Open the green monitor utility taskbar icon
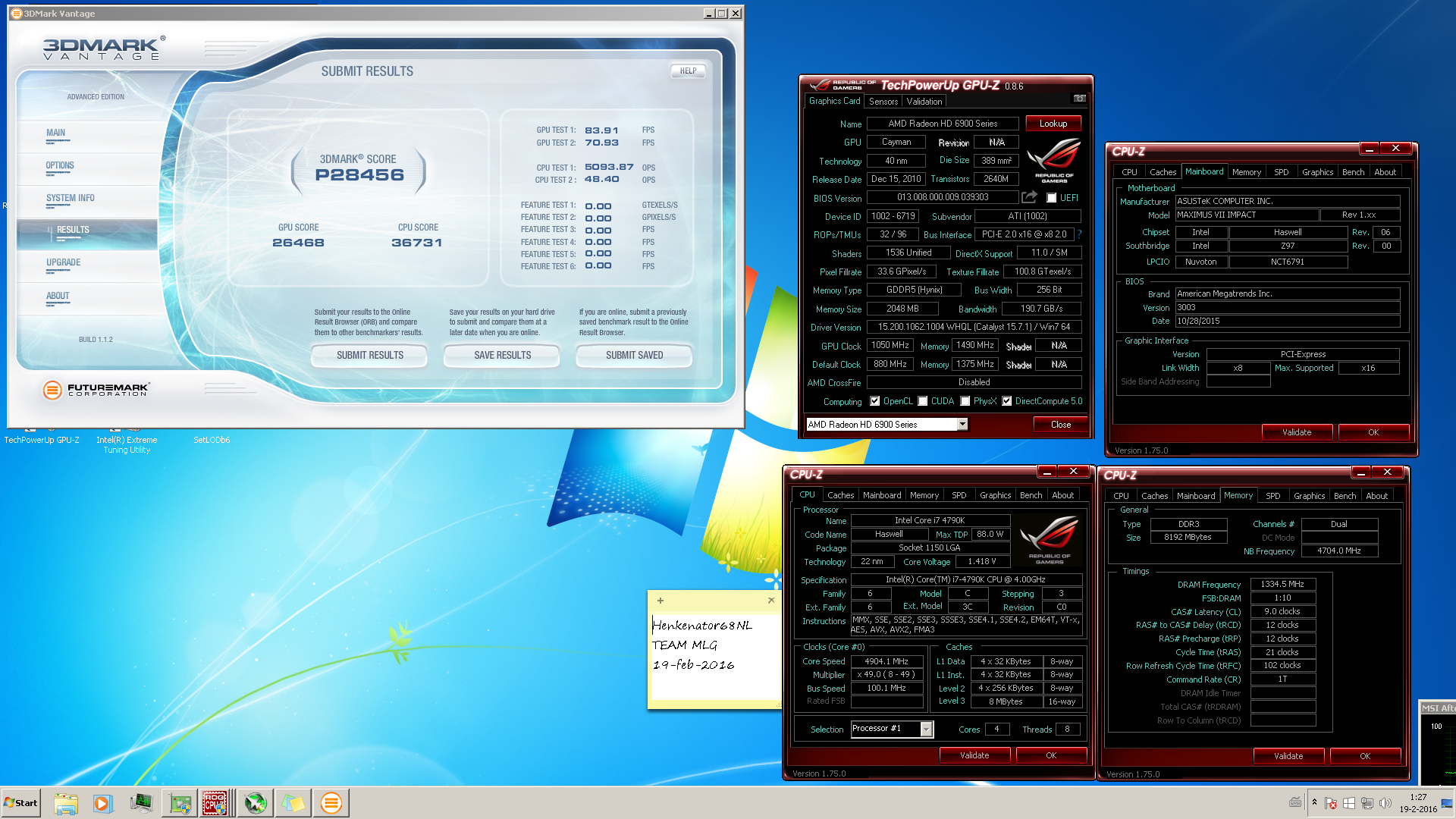The width and height of the screenshot is (1456, 819). [141, 803]
